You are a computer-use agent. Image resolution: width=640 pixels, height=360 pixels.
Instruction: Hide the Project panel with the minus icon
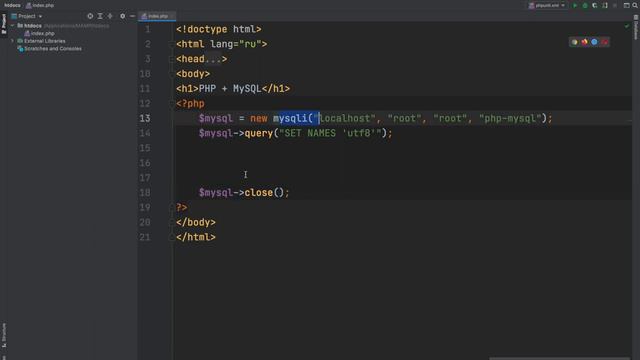tap(132, 16)
